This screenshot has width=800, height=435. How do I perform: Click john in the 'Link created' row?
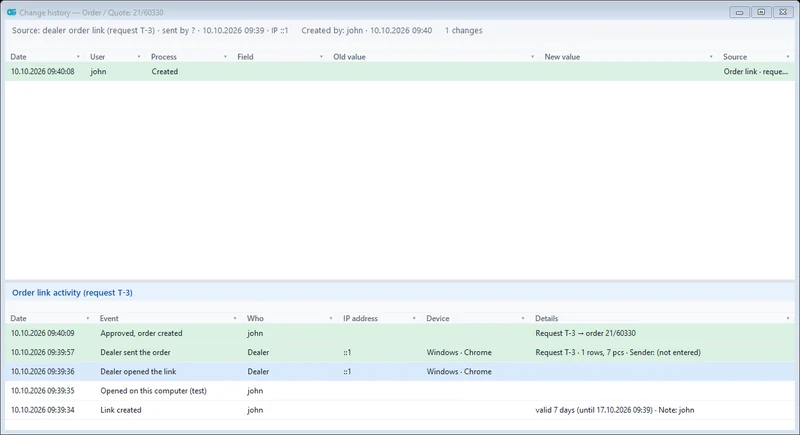tap(255, 410)
